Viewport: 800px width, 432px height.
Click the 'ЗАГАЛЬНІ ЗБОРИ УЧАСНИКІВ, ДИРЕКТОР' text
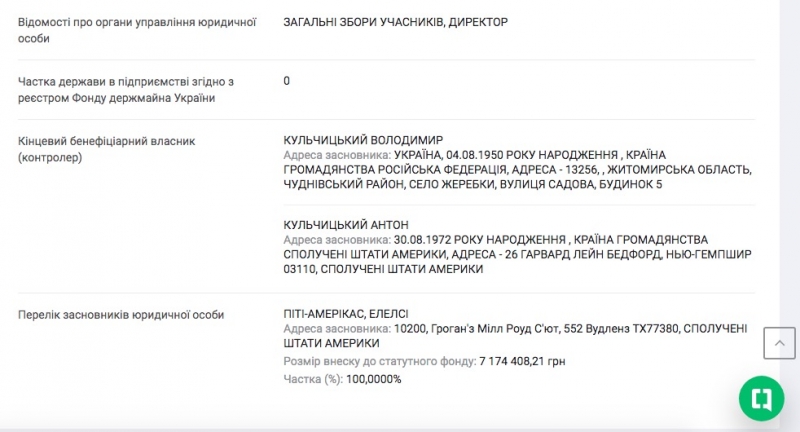click(x=395, y=21)
